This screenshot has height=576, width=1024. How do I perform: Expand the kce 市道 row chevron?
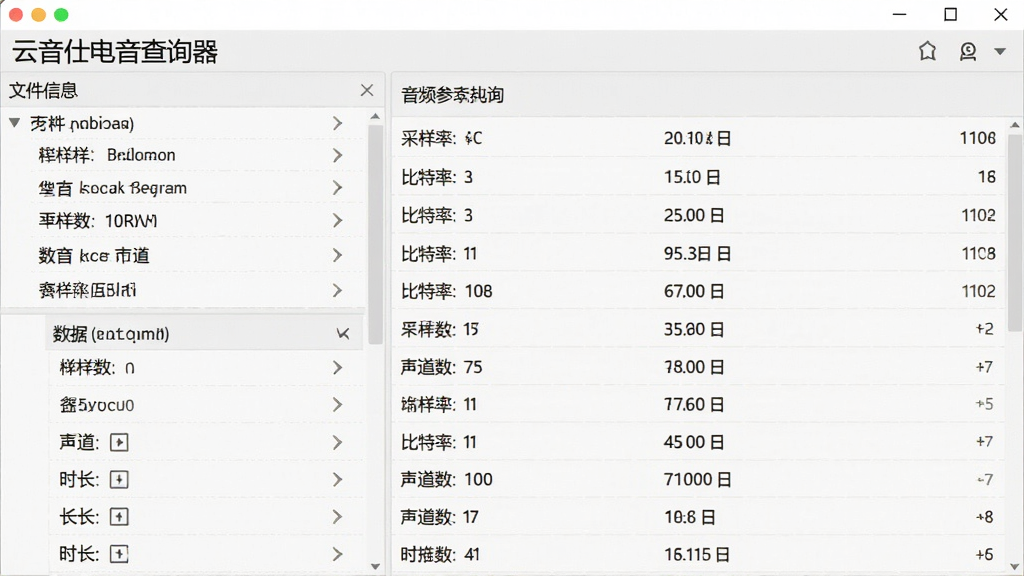pyautogui.click(x=337, y=255)
